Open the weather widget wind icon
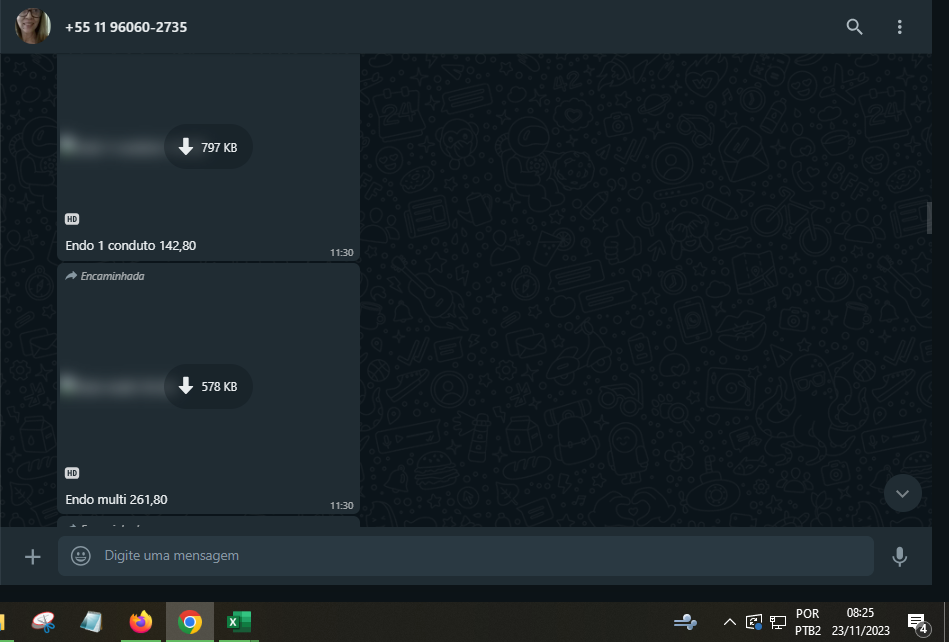 (x=685, y=622)
